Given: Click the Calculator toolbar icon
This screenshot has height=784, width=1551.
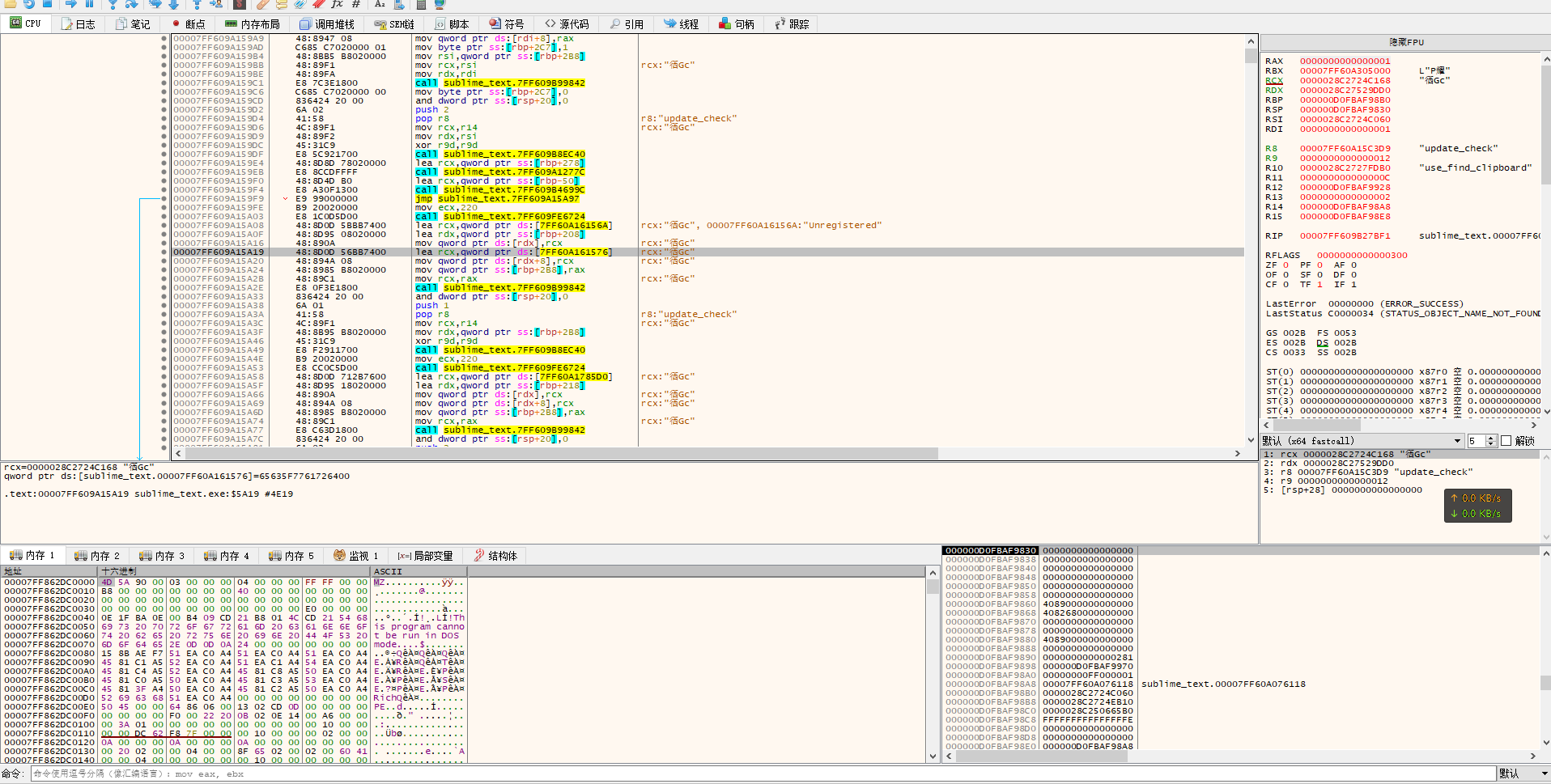Looking at the screenshot, I should point(421,3).
